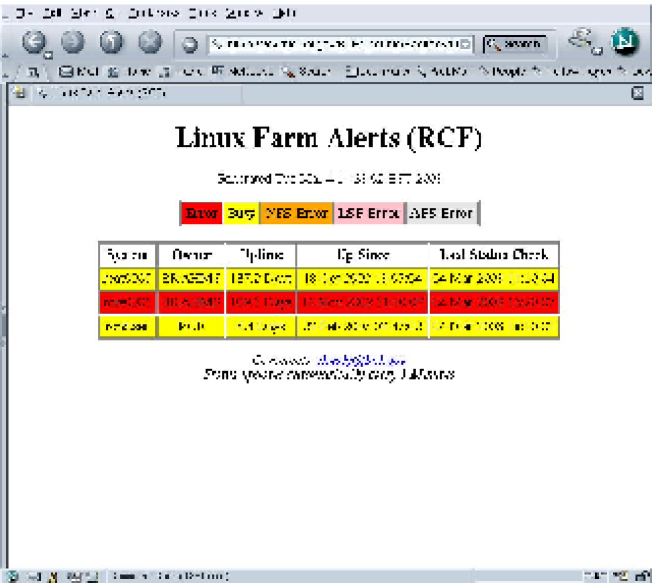Click the Owner cell in the first yellow row
654x583 pixels.
tap(191, 279)
